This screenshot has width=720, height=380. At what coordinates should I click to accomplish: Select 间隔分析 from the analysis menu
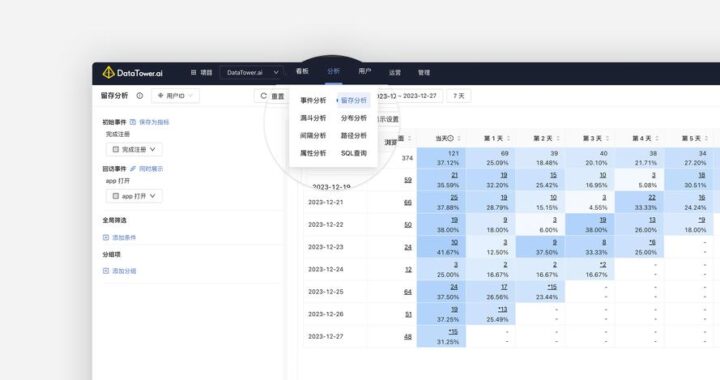tap(313, 135)
